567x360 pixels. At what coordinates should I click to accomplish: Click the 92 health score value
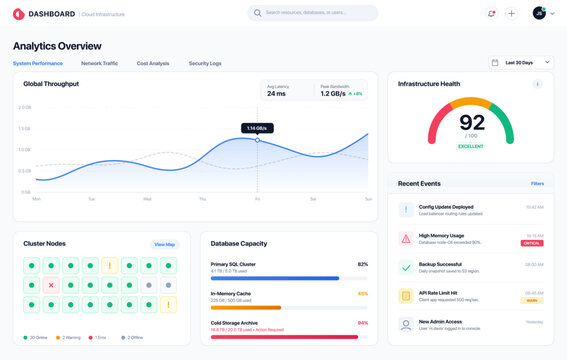pos(472,123)
